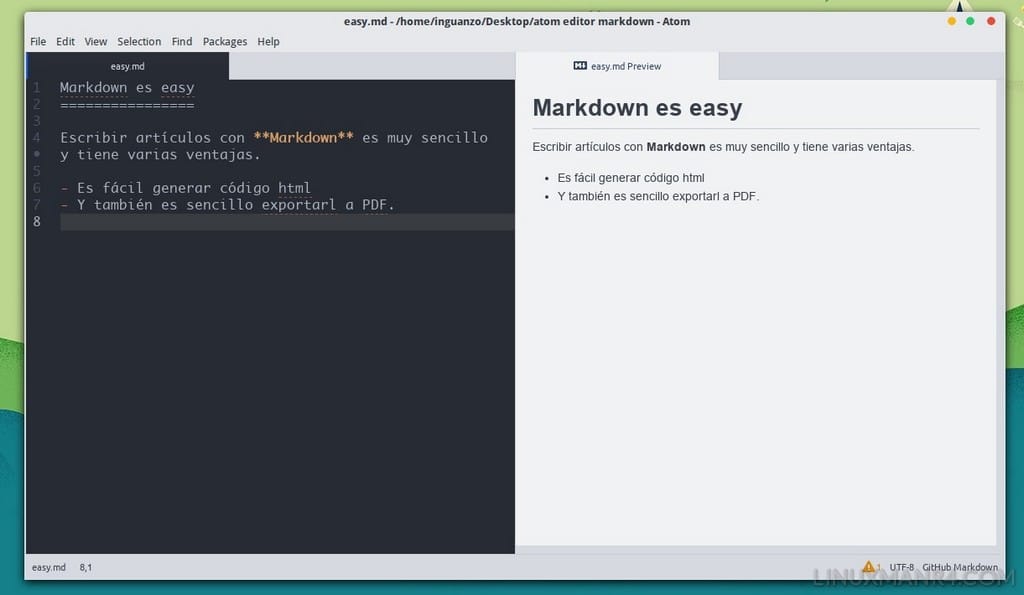Open the UTF-8 encoding selector
The height and width of the screenshot is (595, 1024).
coord(901,567)
